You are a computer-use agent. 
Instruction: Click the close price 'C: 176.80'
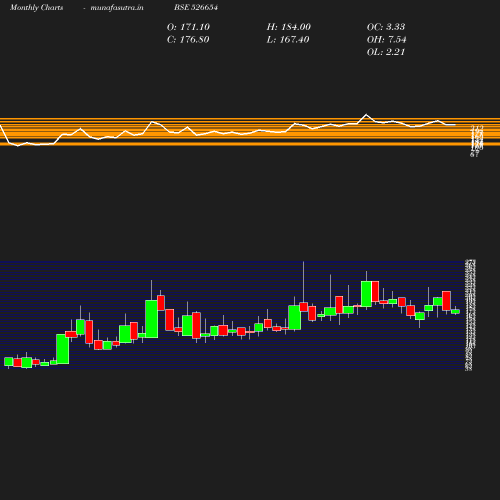click(x=188, y=40)
